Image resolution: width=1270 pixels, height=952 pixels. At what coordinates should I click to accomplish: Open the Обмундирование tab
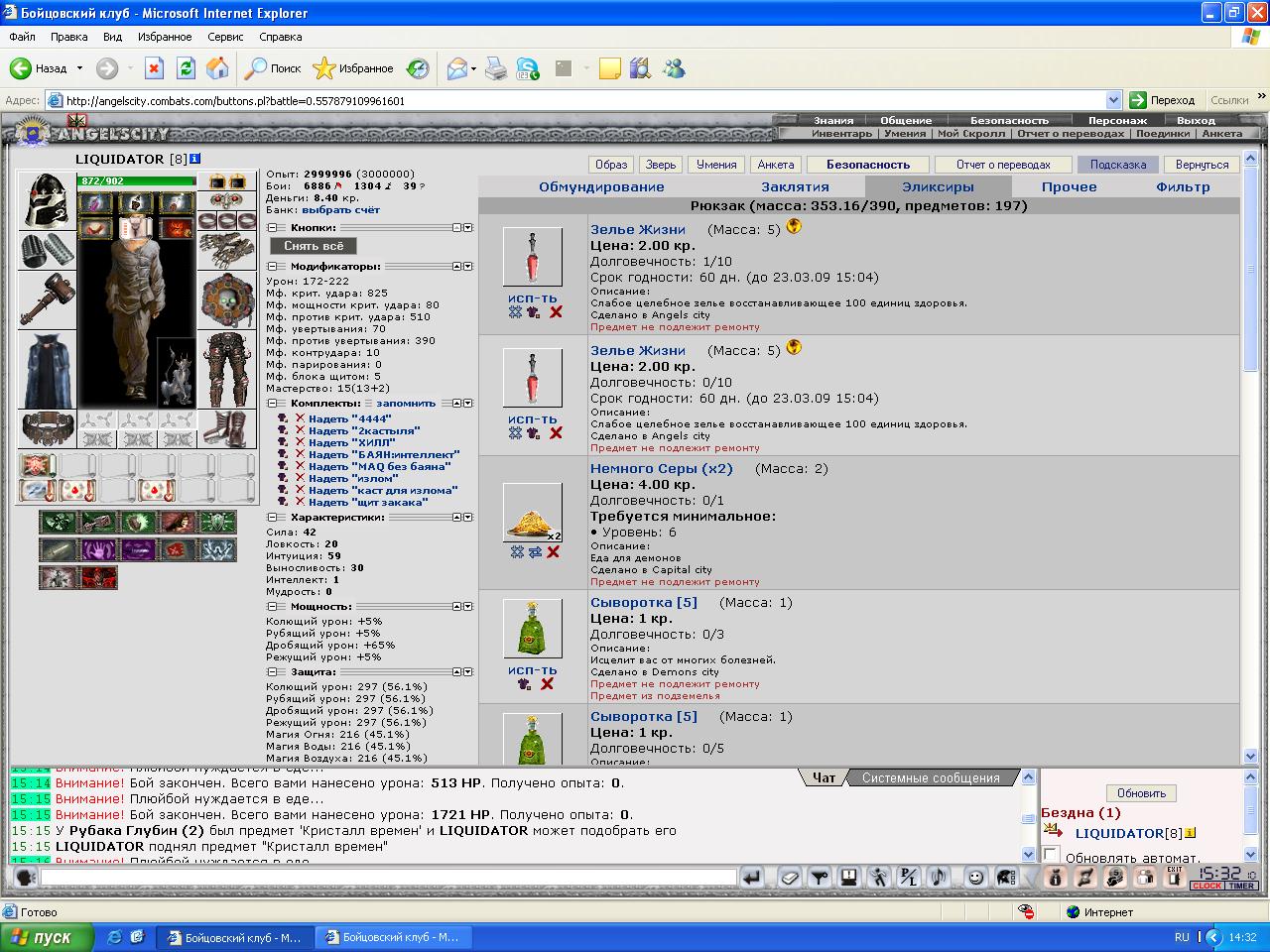tap(601, 186)
